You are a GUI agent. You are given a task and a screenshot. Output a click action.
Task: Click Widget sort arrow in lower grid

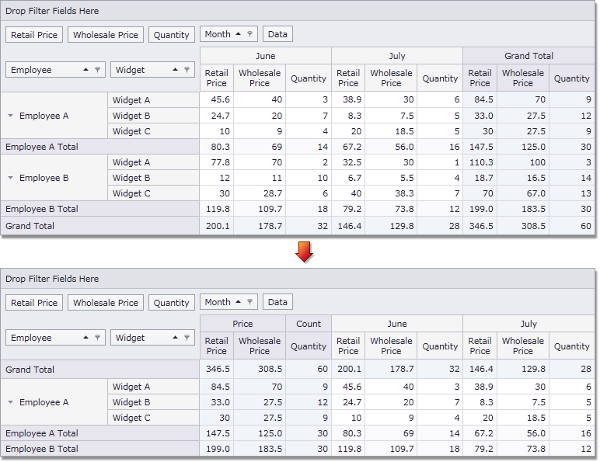pos(175,338)
